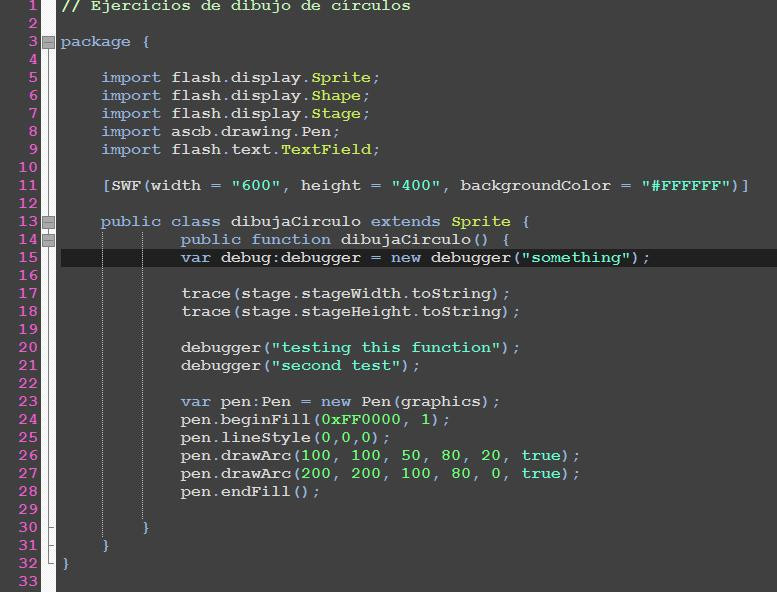Click 'class' keyword on line 13
Image resolution: width=777 pixels, height=592 pixels.
click(195, 221)
